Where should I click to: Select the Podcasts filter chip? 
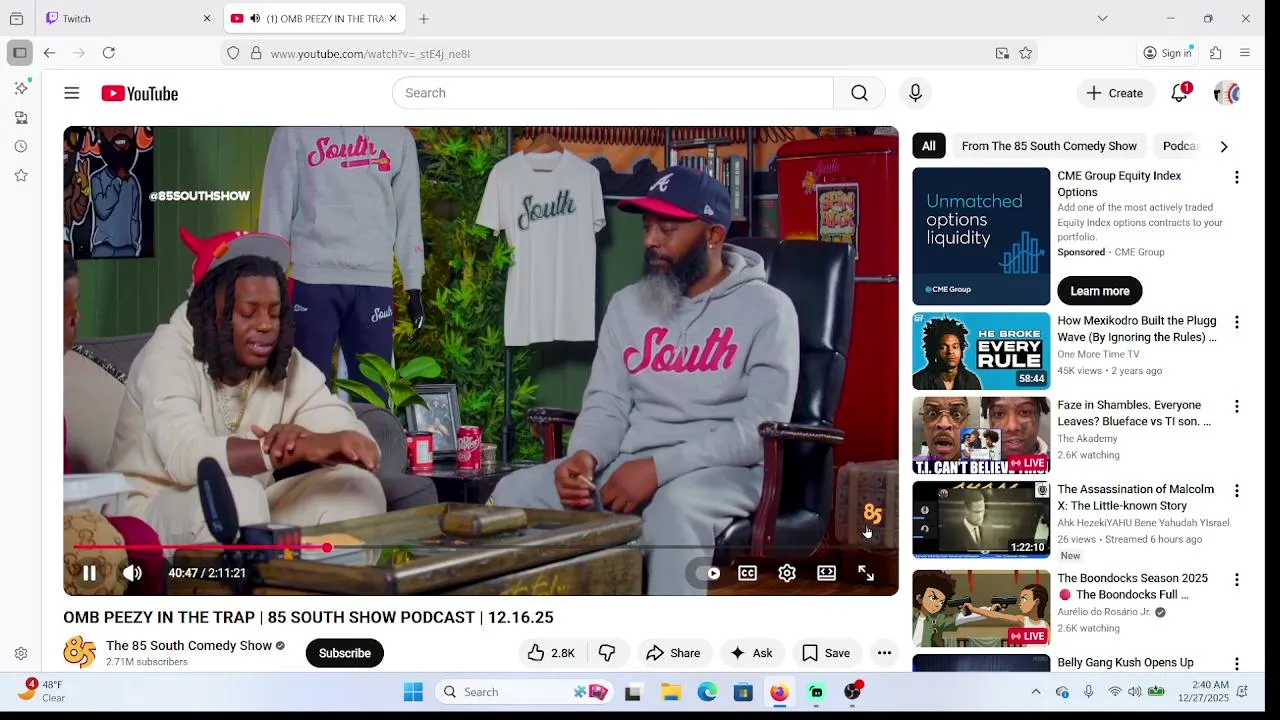pos(1180,146)
